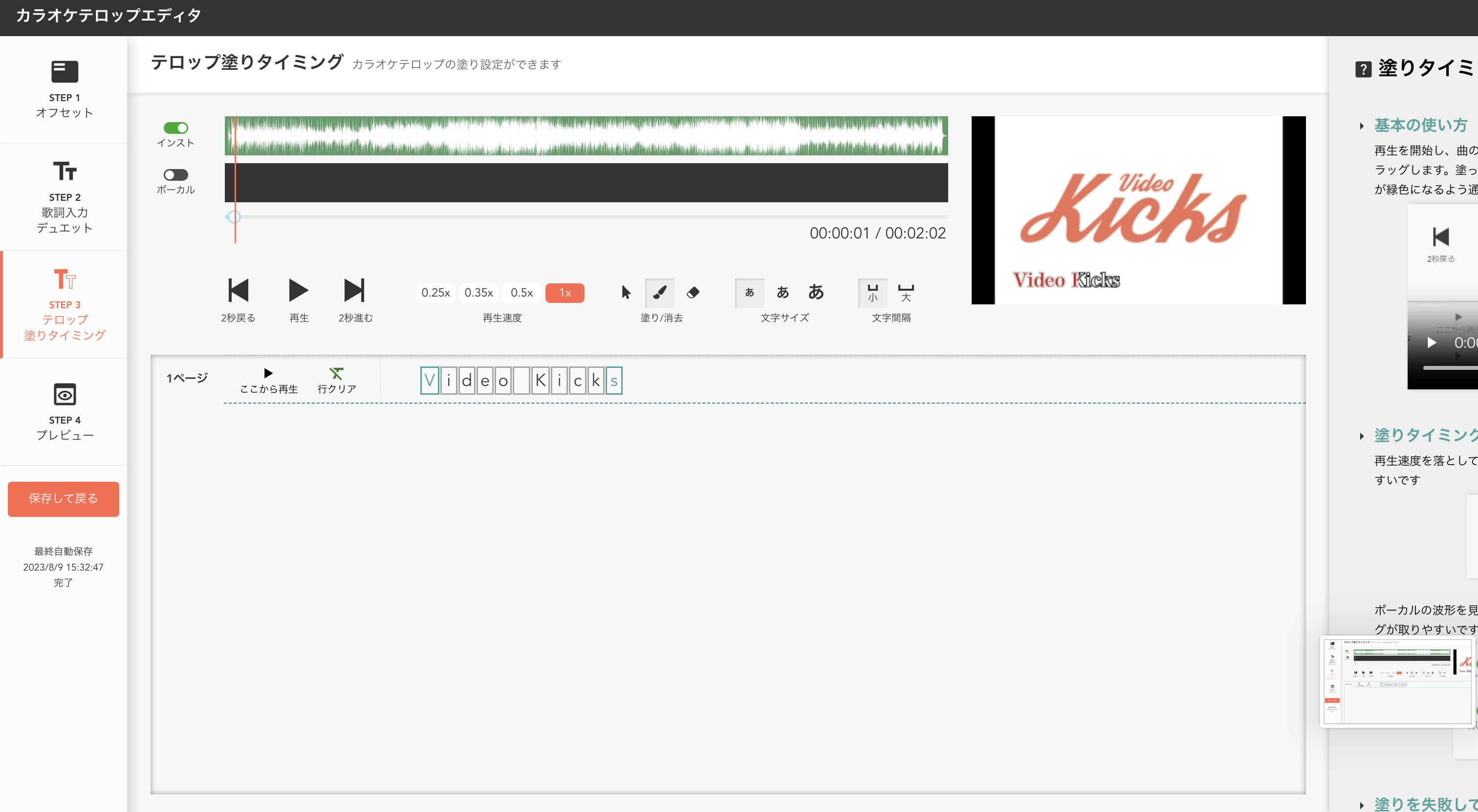Click the playback position slider handle
The image size is (1478, 812).
point(234,217)
